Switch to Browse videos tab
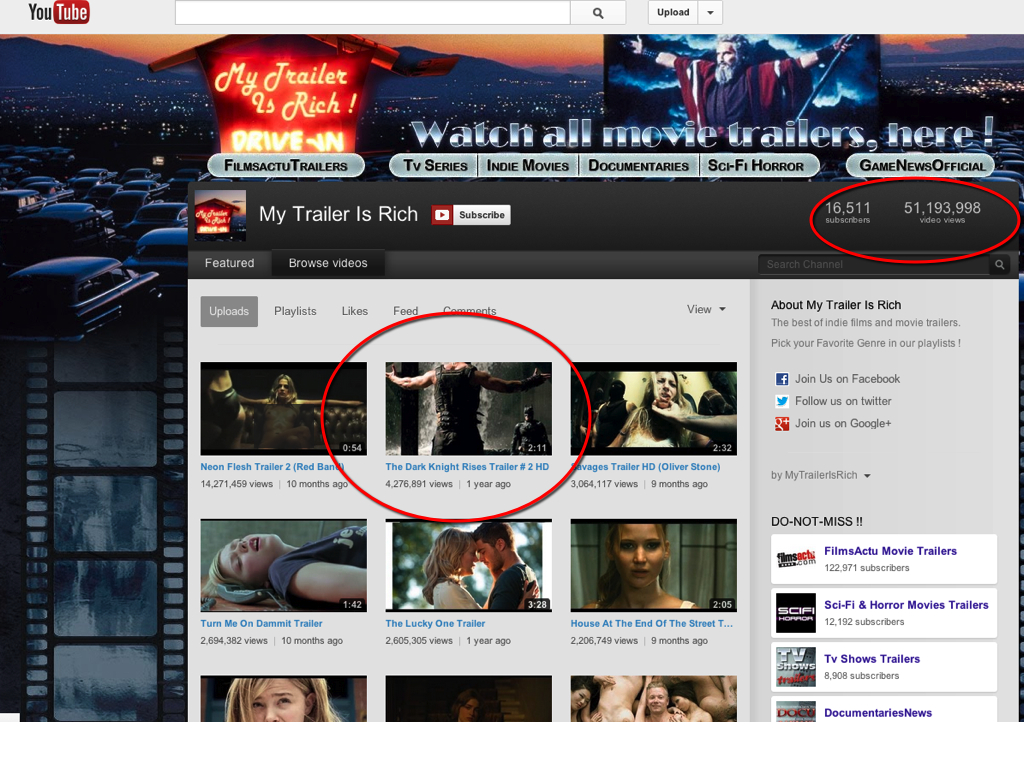The image size is (1024, 768). (328, 263)
